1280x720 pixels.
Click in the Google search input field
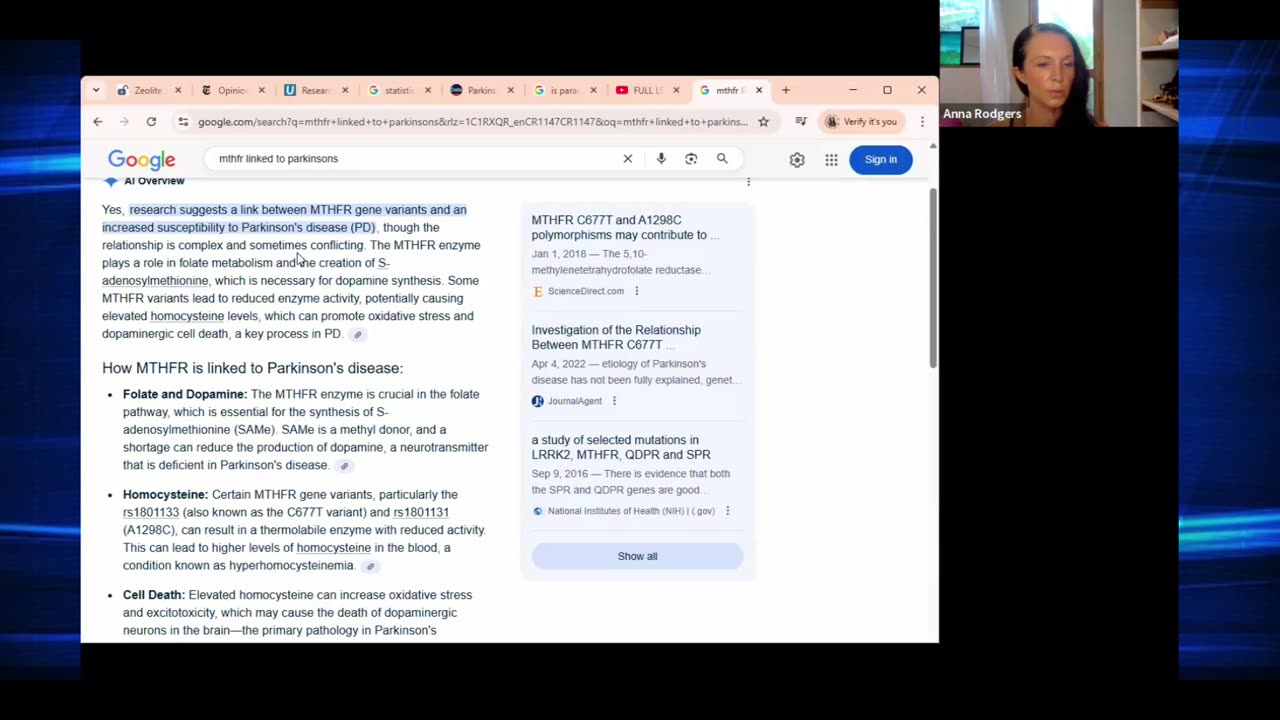410,159
